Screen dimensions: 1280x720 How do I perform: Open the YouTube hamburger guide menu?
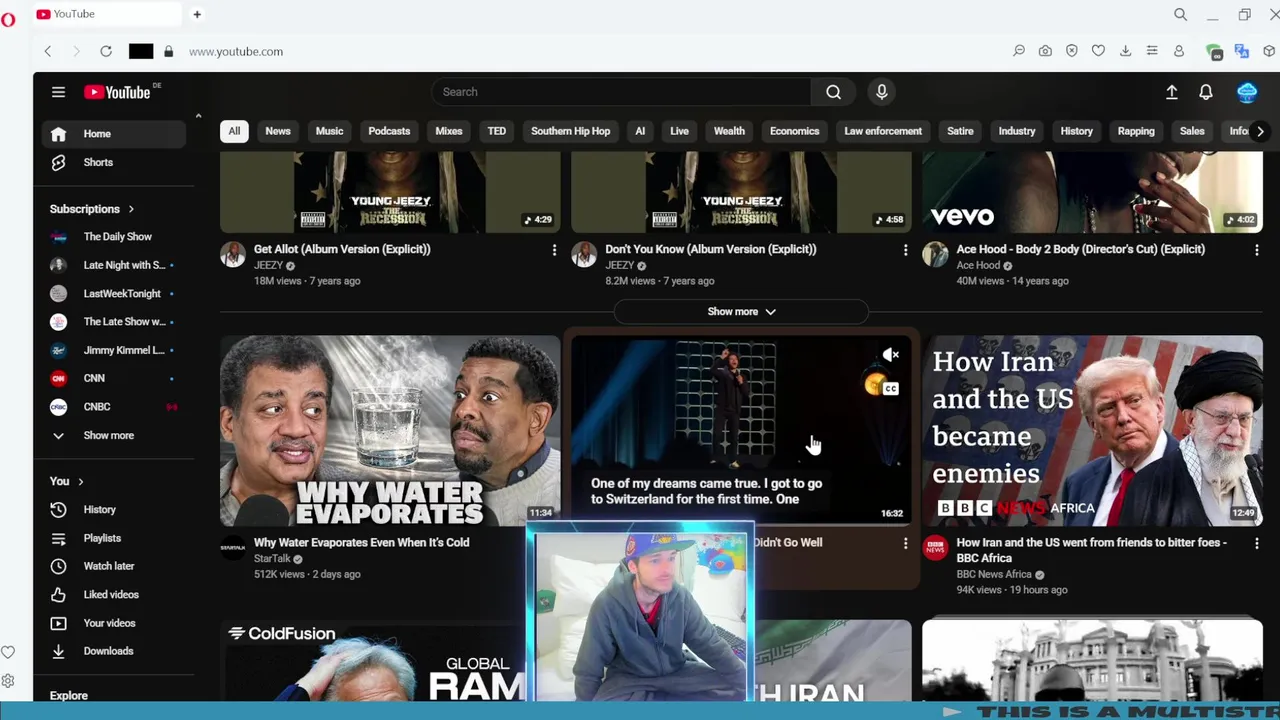click(58, 92)
